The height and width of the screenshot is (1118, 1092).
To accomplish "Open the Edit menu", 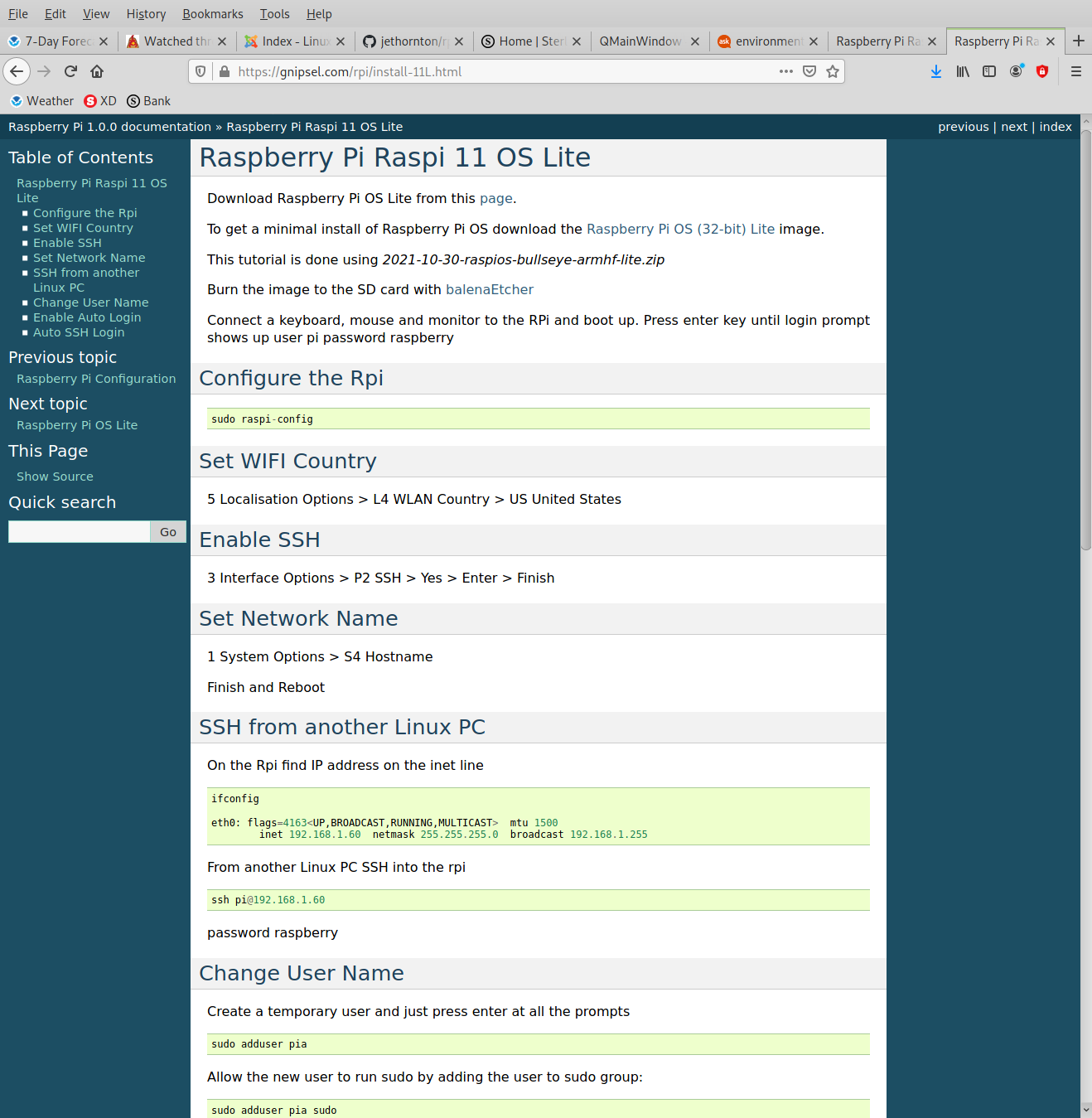I will (56, 14).
